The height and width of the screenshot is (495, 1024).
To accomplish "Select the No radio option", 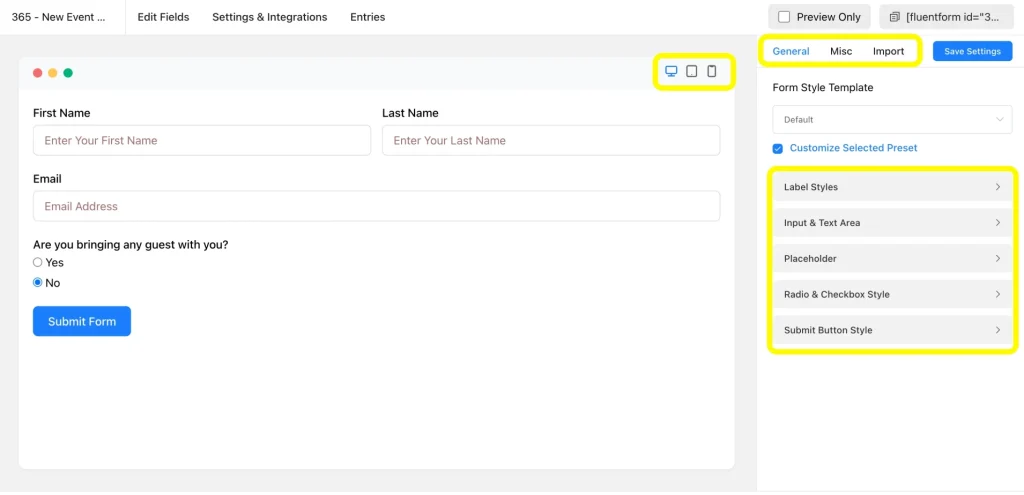I will [38, 283].
